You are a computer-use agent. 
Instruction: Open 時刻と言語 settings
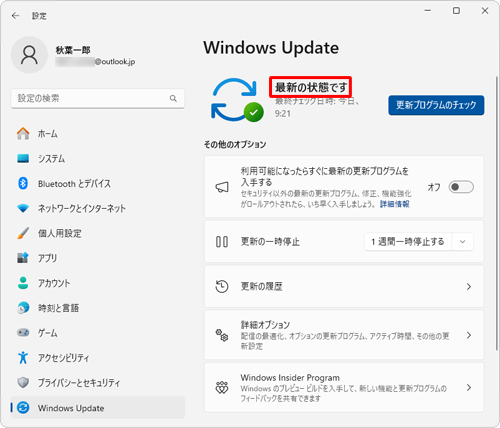(x=98, y=308)
